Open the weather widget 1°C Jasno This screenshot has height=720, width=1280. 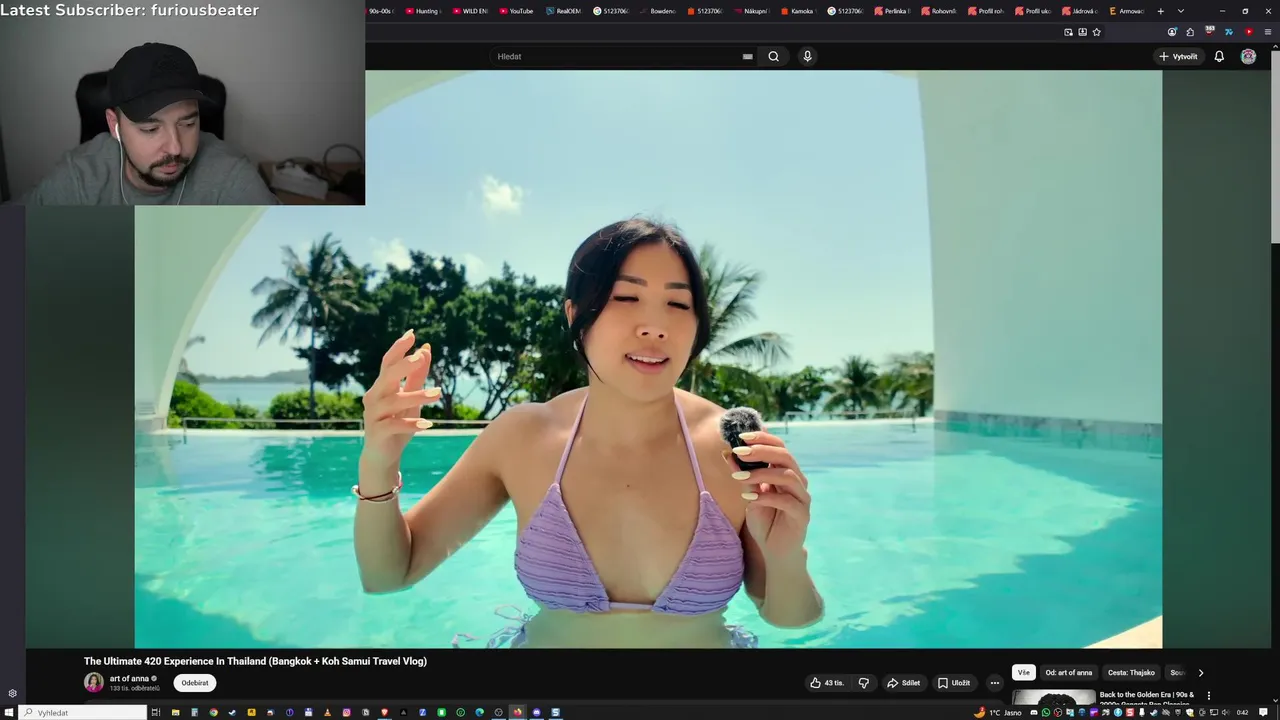tap(998, 712)
